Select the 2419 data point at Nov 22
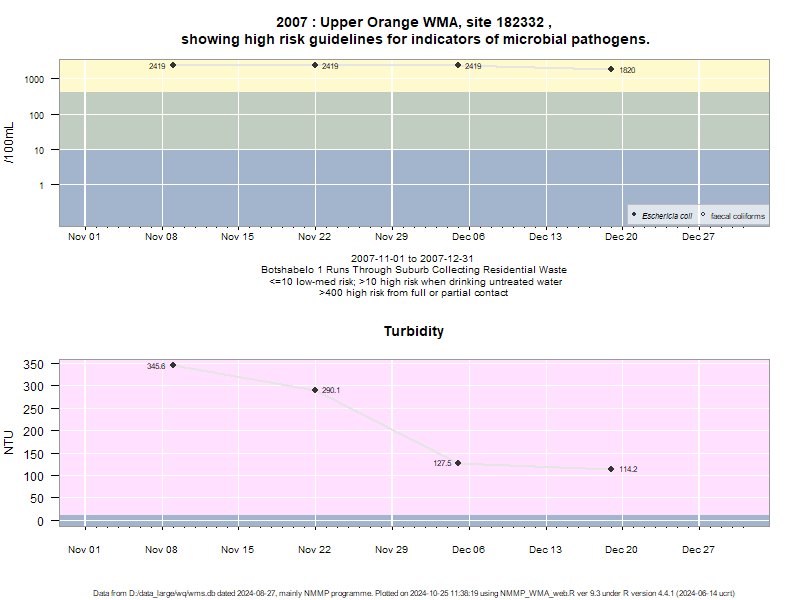The height and width of the screenshot is (600, 800). coord(315,65)
